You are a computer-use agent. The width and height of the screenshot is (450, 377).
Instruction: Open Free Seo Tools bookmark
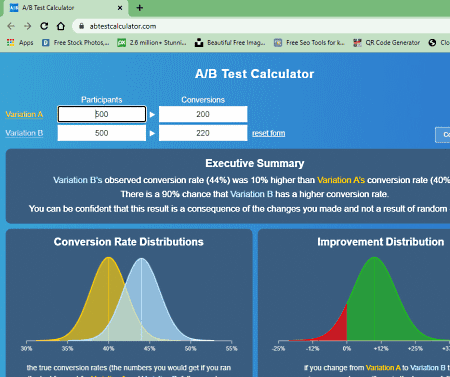coord(309,43)
